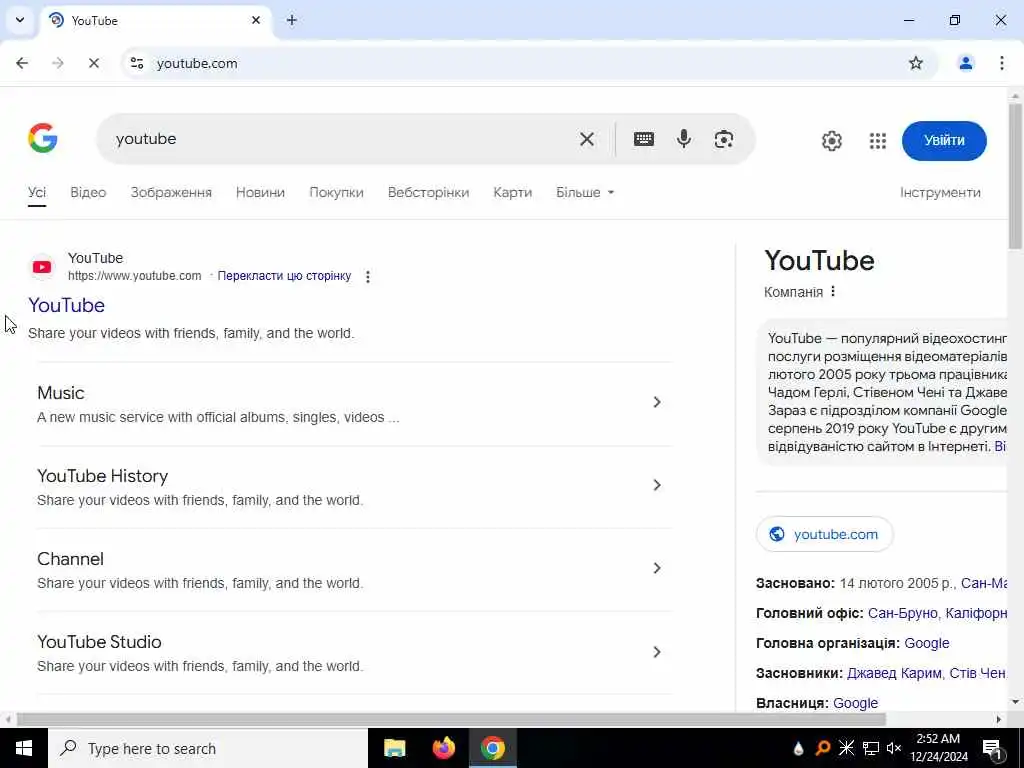Click the YouTube favicon in result

click(42, 266)
